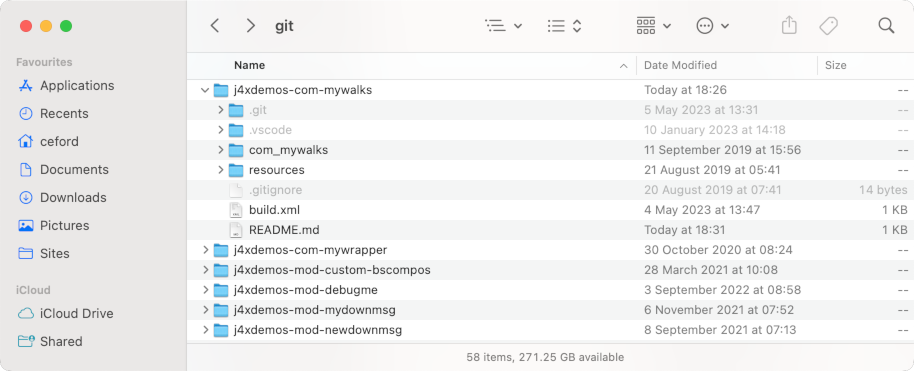Click the green full-screen window button
Image resolution: width=914 pixels, height=371 pixels.
(66, 26)
